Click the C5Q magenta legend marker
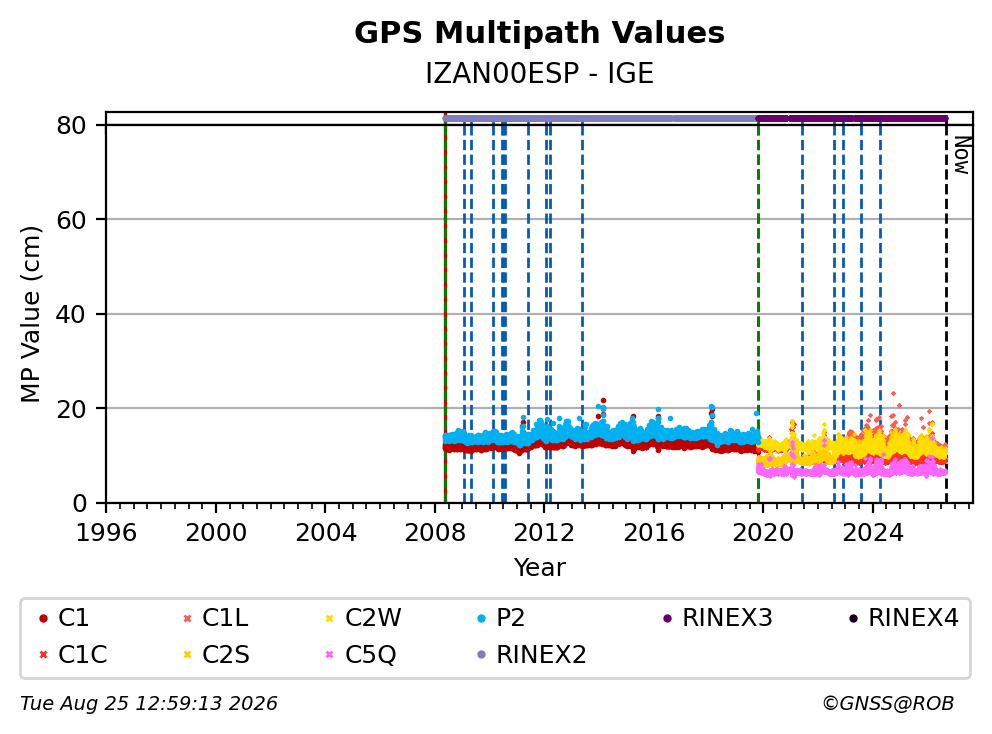Viewport: 992px width, 734px height. pos(330,655)
